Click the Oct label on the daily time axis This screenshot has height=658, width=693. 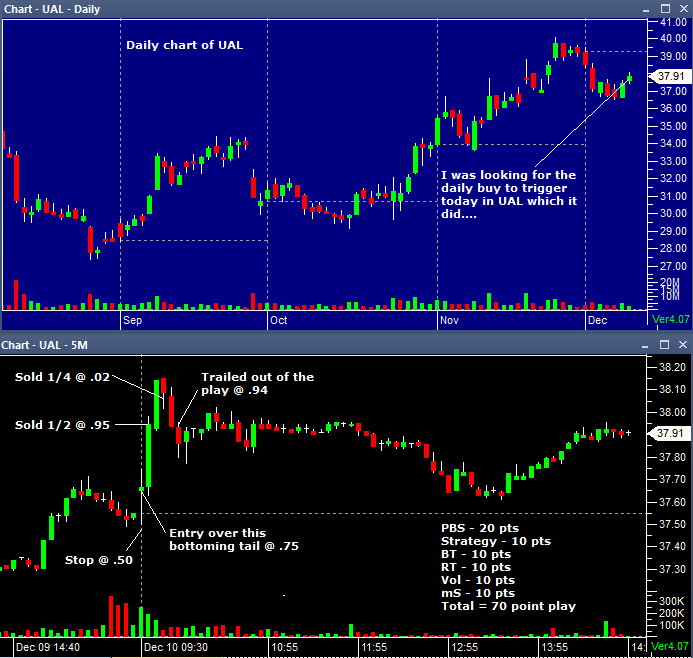click(x=279, y=320)
